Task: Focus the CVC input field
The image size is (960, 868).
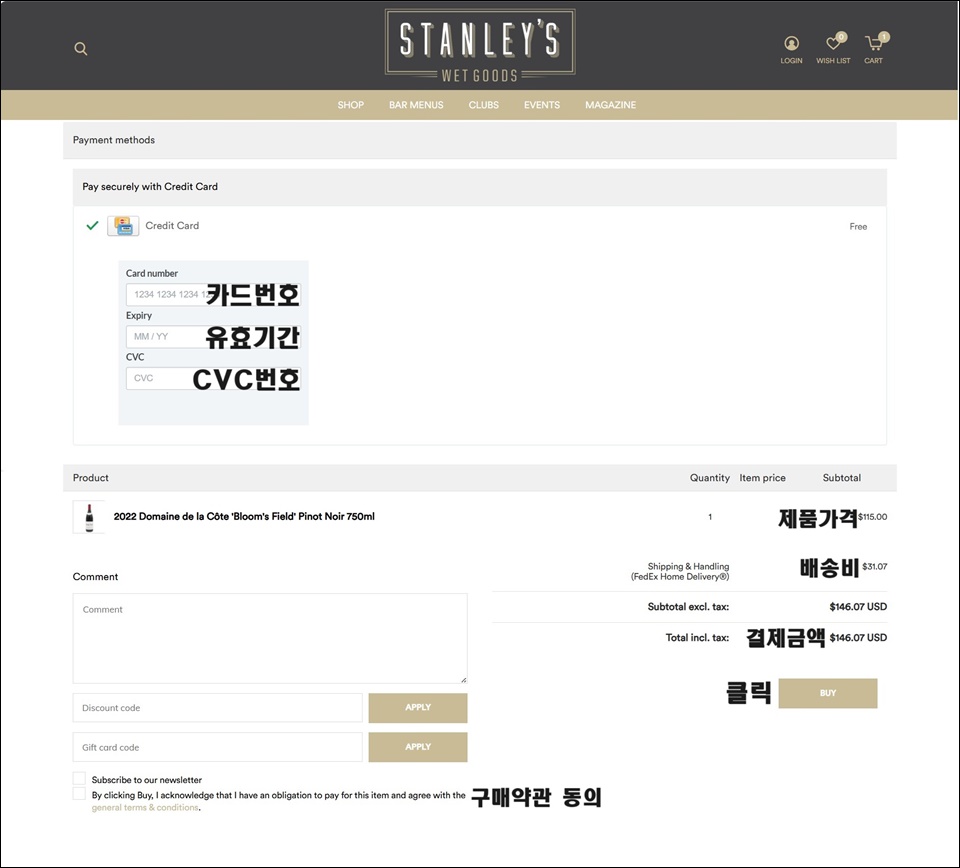Action: [x=213, y=378]
